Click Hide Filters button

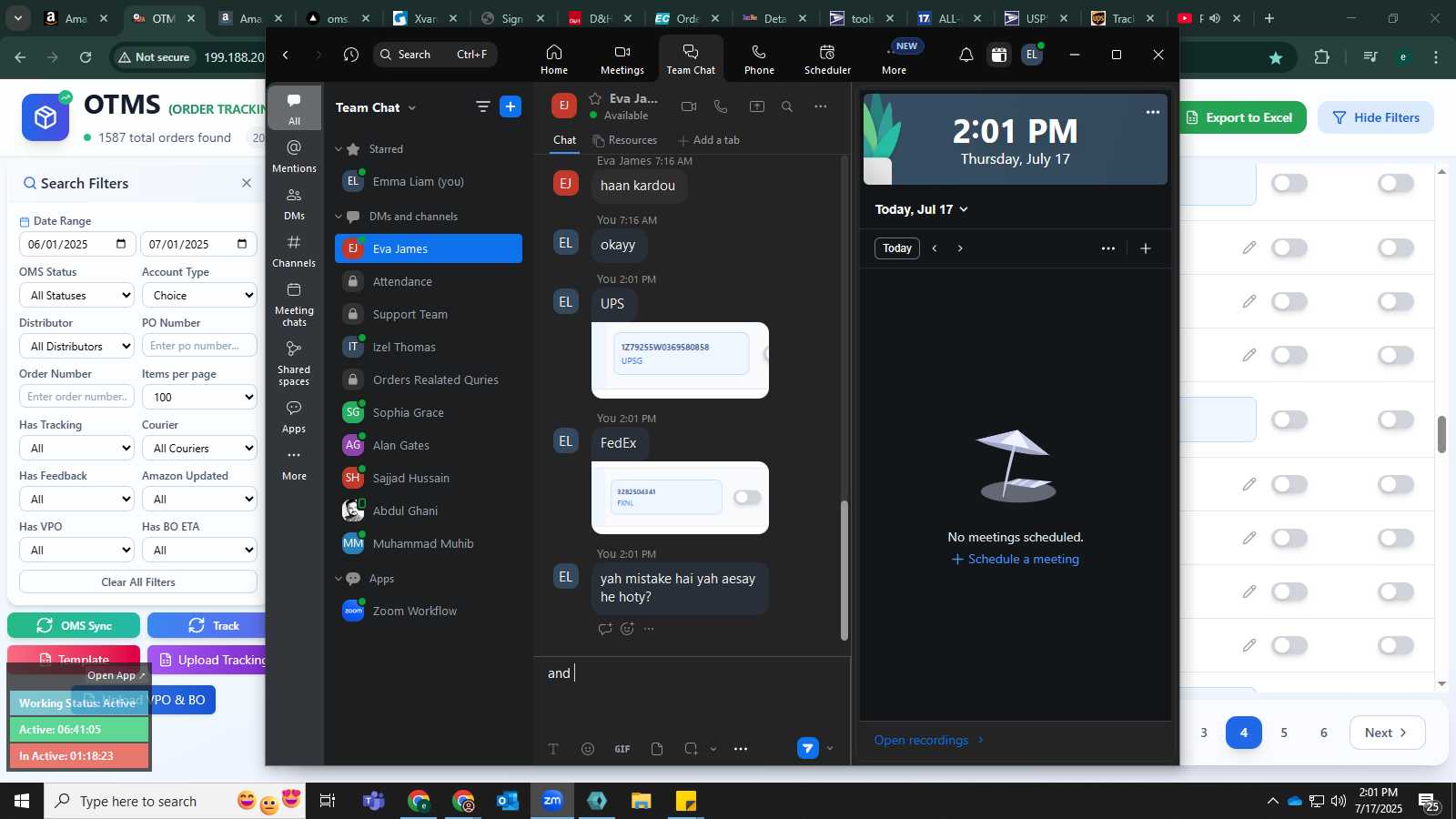[x=1375, y=117]
